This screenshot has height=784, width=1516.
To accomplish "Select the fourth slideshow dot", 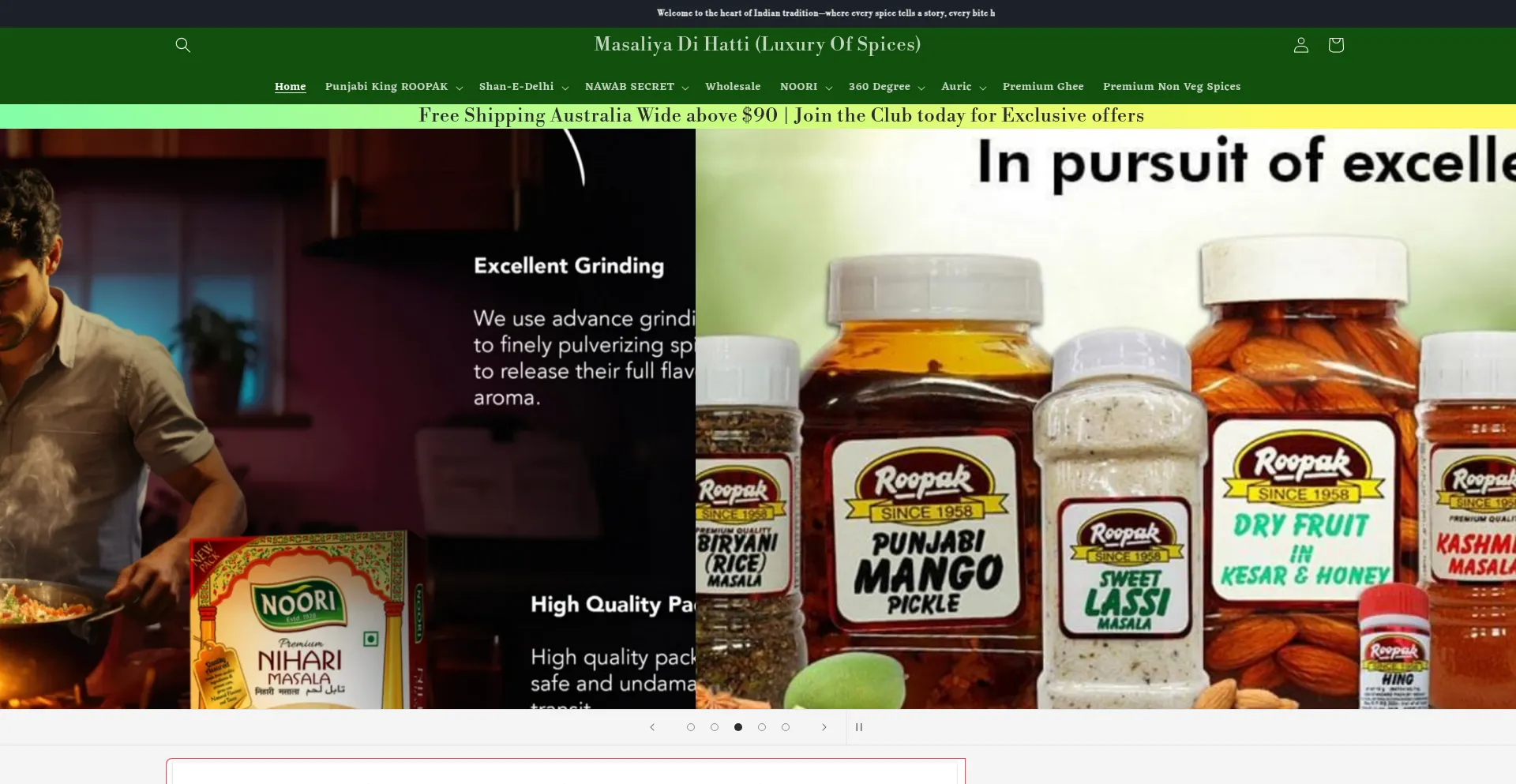I will pos(762,727).
